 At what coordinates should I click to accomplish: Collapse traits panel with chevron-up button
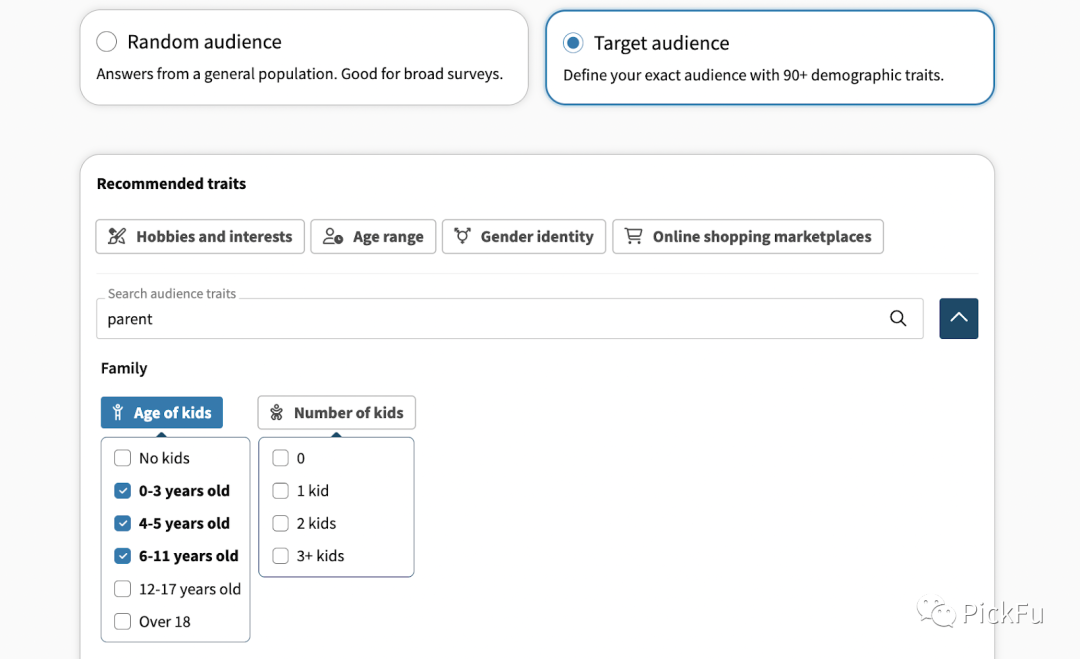(958, 319)
